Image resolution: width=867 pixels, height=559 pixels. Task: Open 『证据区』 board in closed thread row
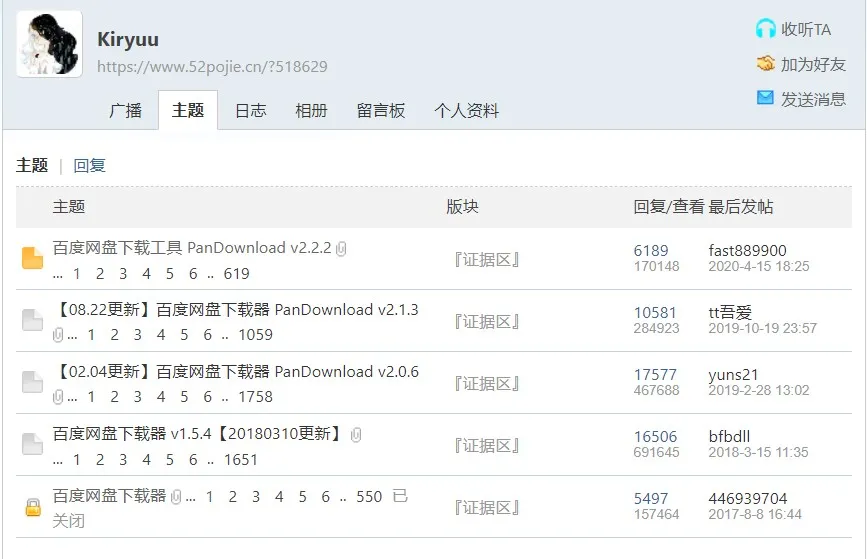(486, 508)
